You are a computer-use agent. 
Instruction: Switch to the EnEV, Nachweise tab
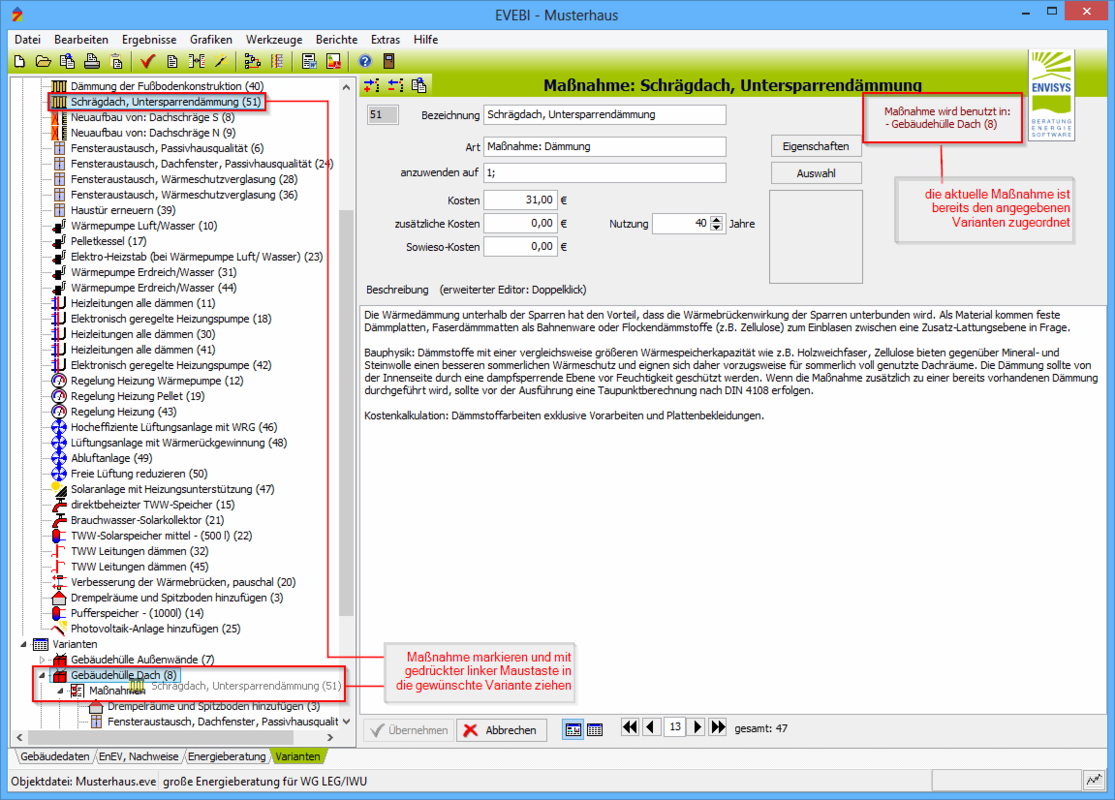point(139,757)
